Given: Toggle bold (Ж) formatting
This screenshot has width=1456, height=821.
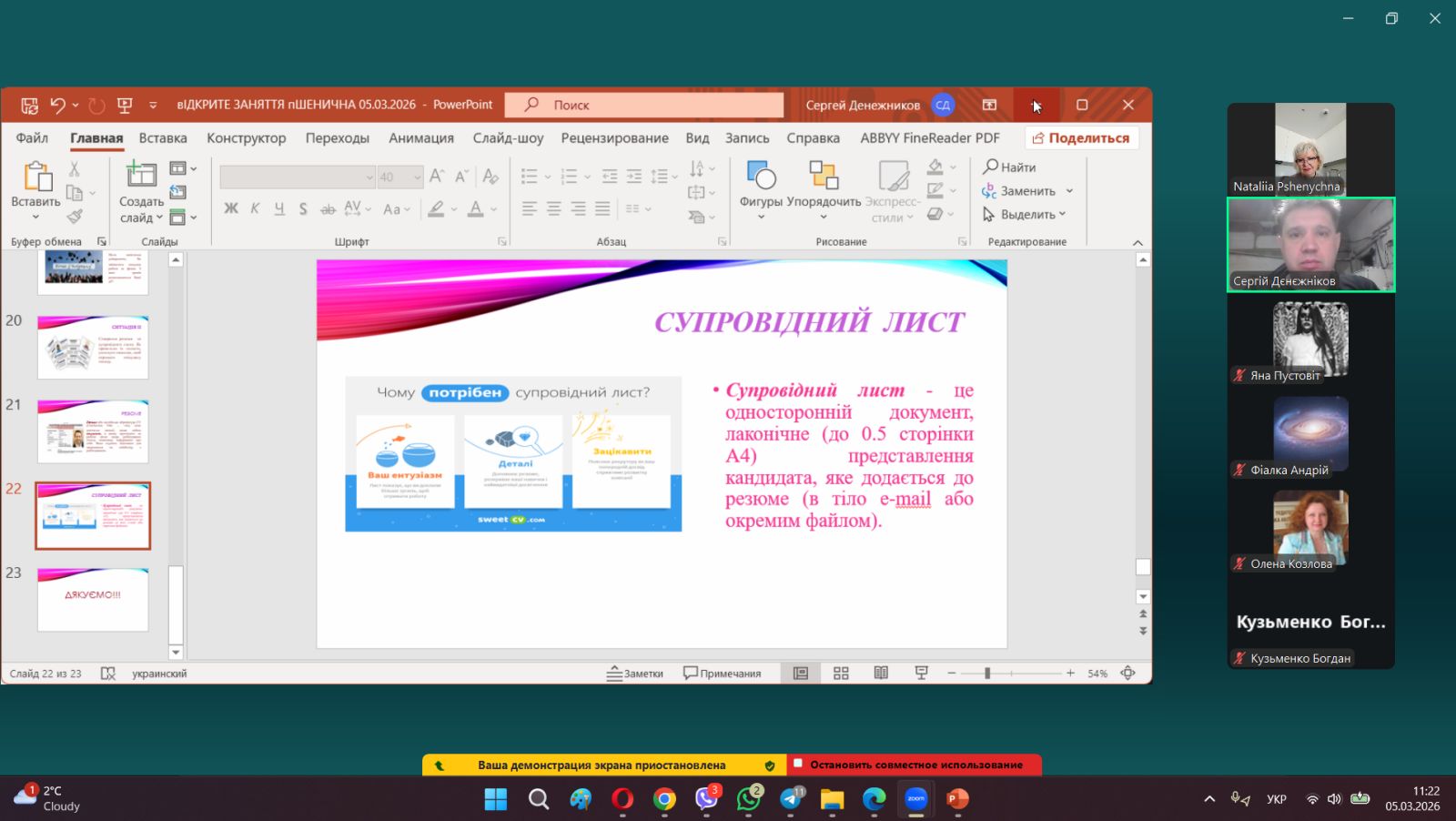Looking at the screenshot, I should coord(231,208).
